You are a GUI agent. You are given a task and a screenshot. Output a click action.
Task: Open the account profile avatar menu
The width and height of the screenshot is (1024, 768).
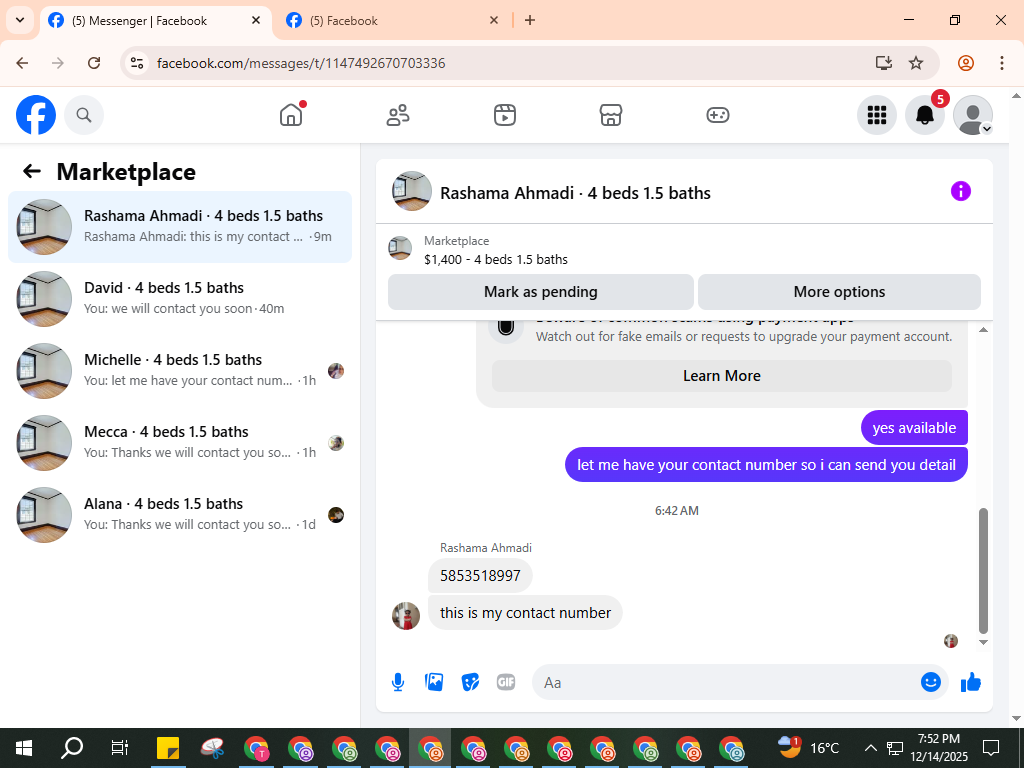click(x=973, y=115)
